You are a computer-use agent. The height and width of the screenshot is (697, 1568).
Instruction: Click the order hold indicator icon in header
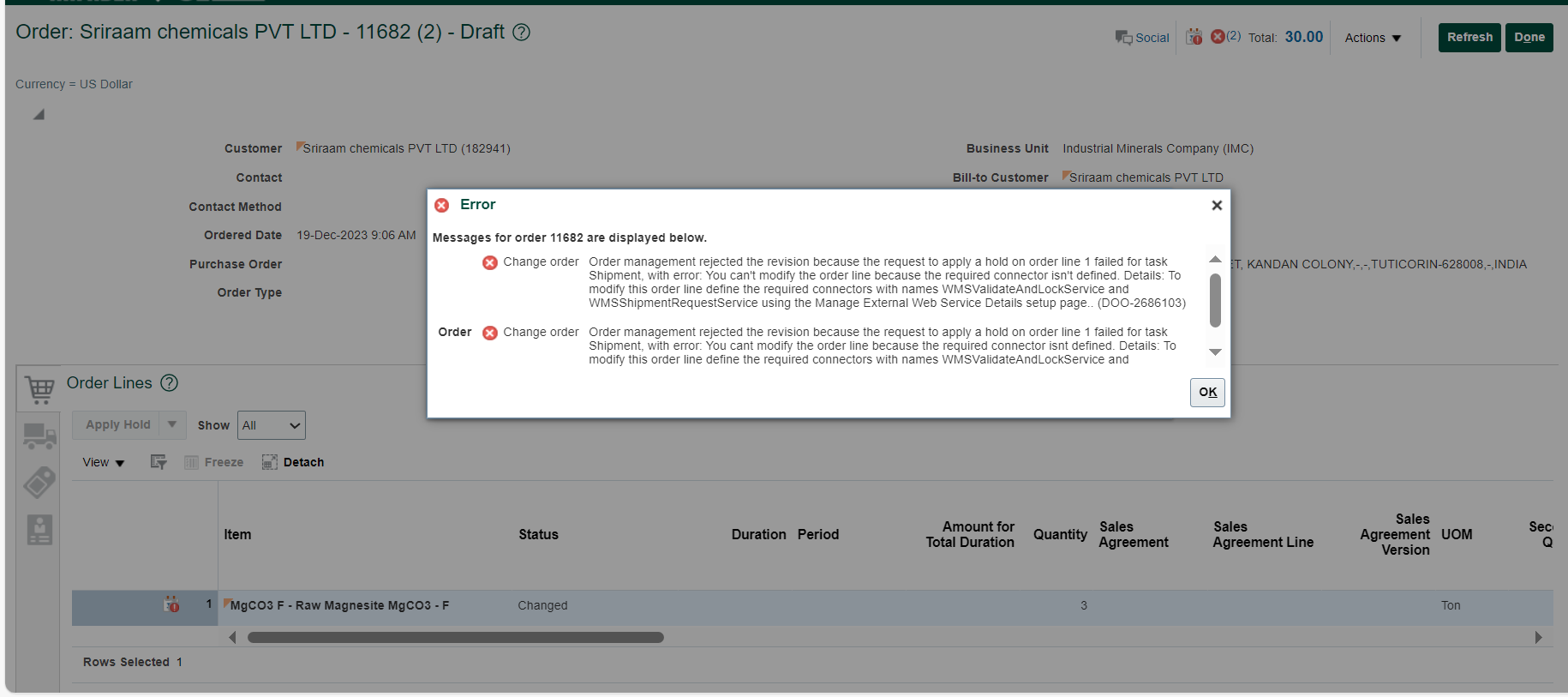1194,37
